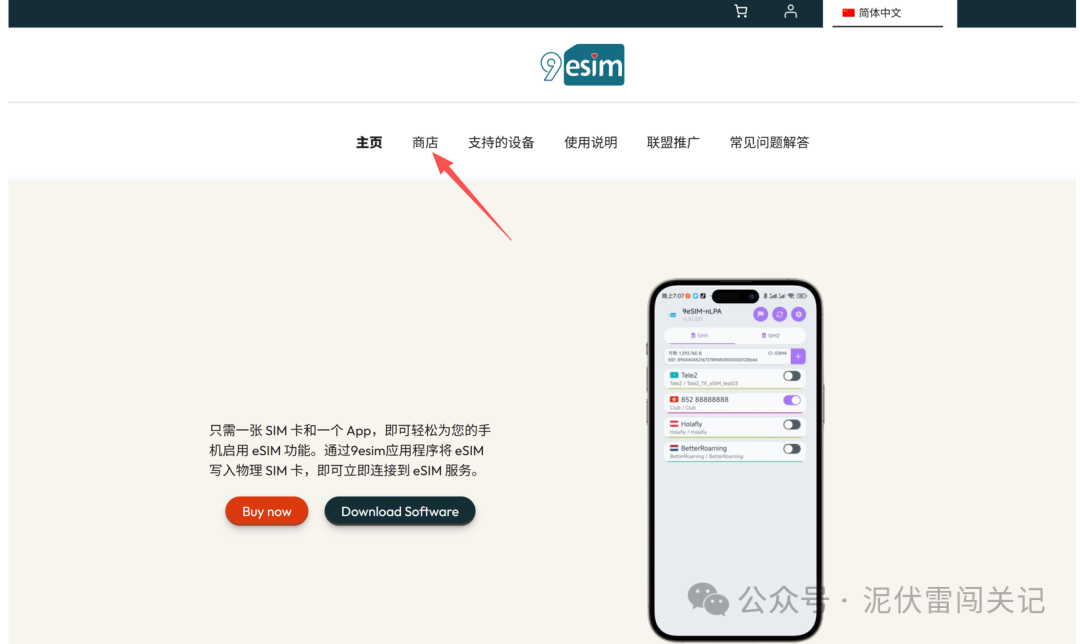Open the 简体中文 language dropdown
The height and width of the screenshot is (644, 1080).
pyautogui.click(x=887, y=13)
